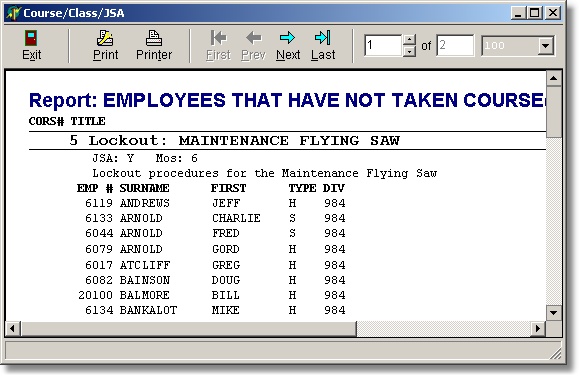Click the horizontal scrollbar thumb
The height and width of the screenshot is (377, 579).
189,328
